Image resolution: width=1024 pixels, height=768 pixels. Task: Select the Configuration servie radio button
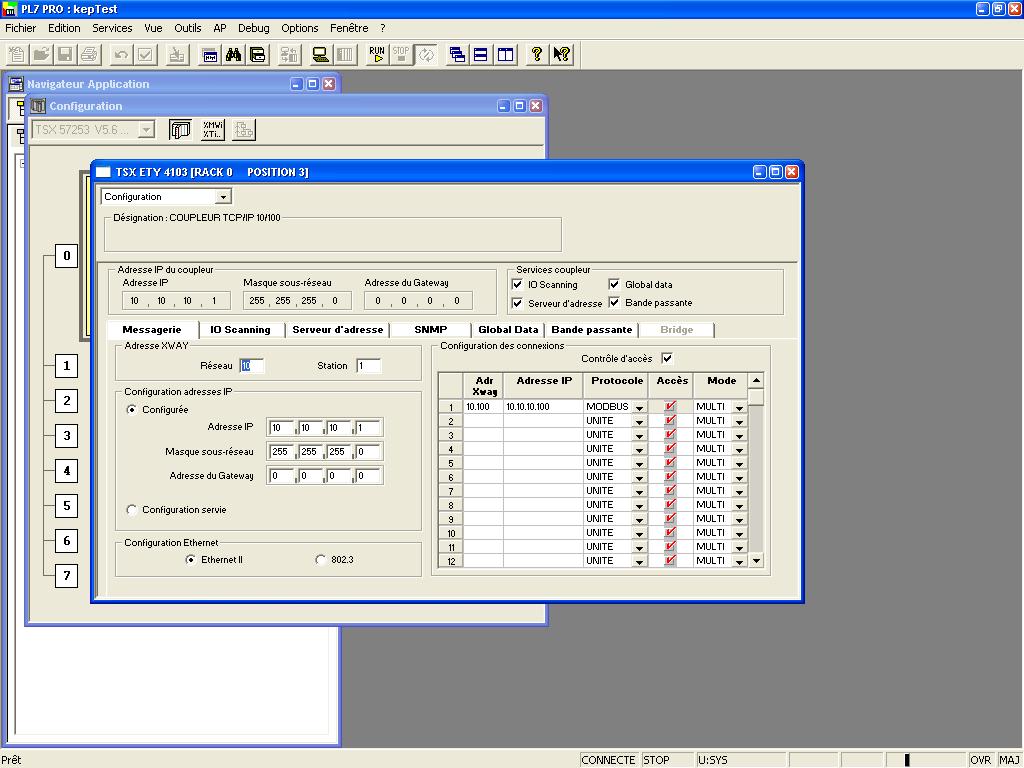point(132,510)
